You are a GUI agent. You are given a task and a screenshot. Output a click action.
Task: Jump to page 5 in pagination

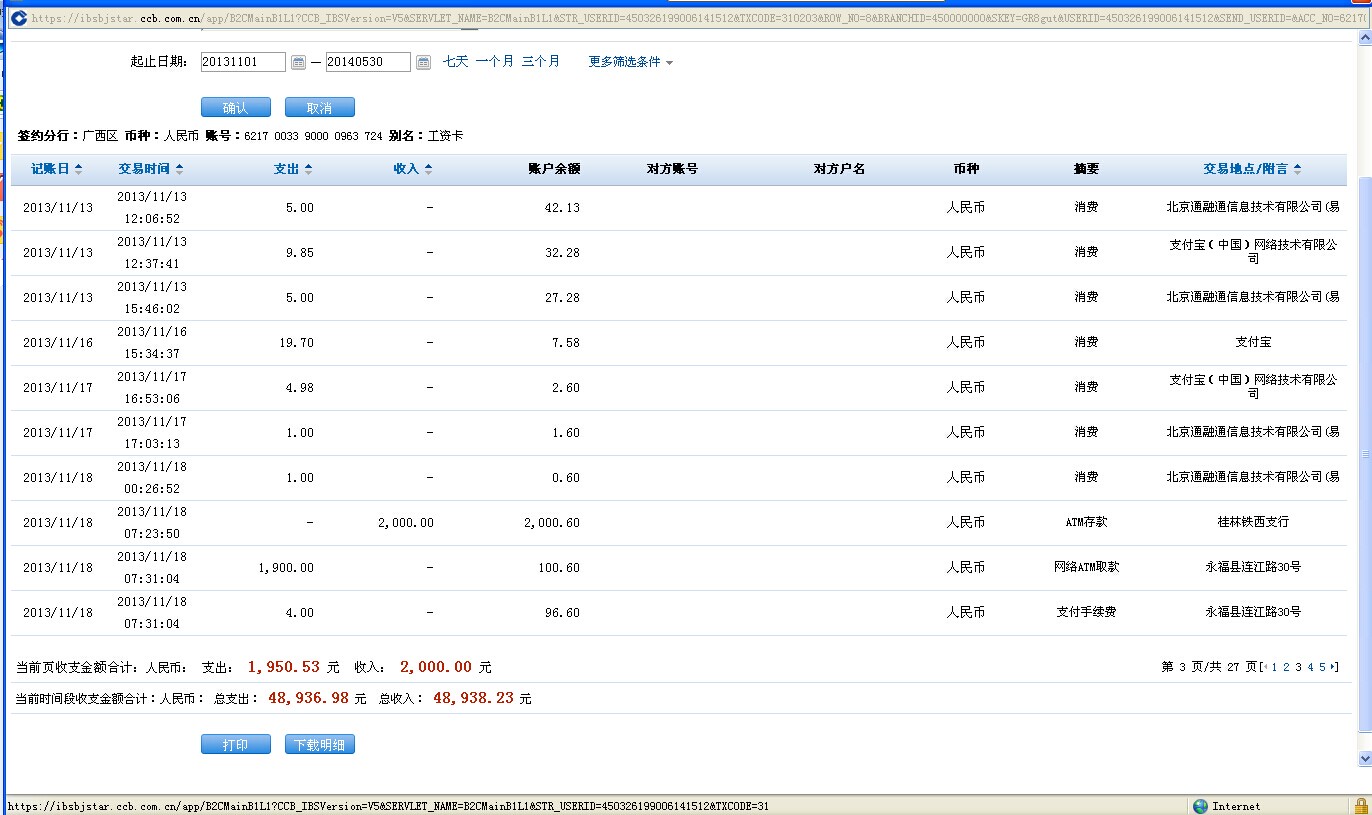(x=1322, y=667)
